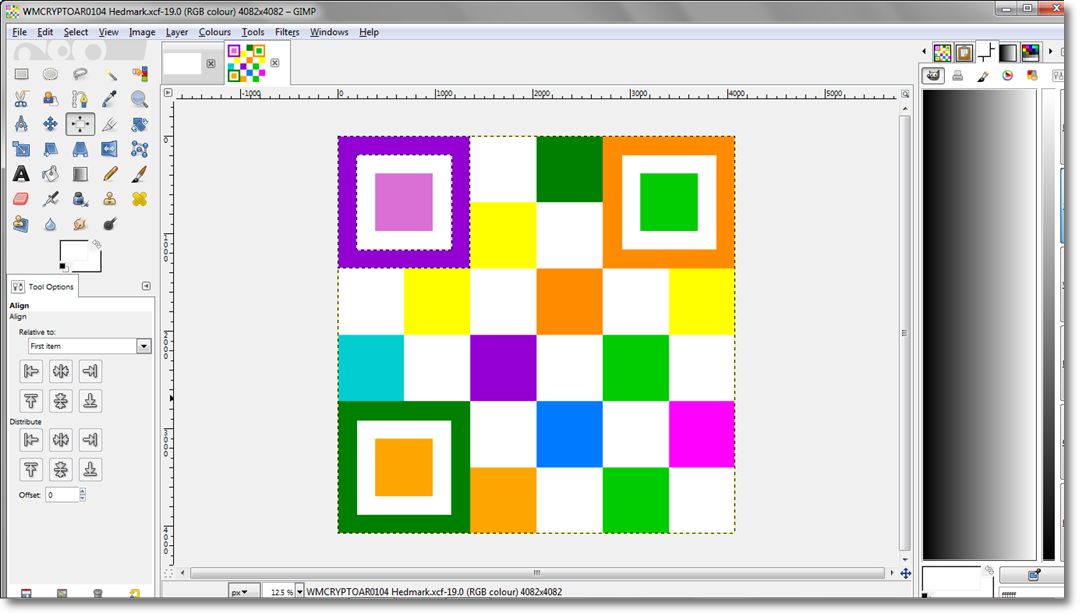Close the colourful checkered image tab
This screenshot has width=1080, height=615.
click(275, 63)
